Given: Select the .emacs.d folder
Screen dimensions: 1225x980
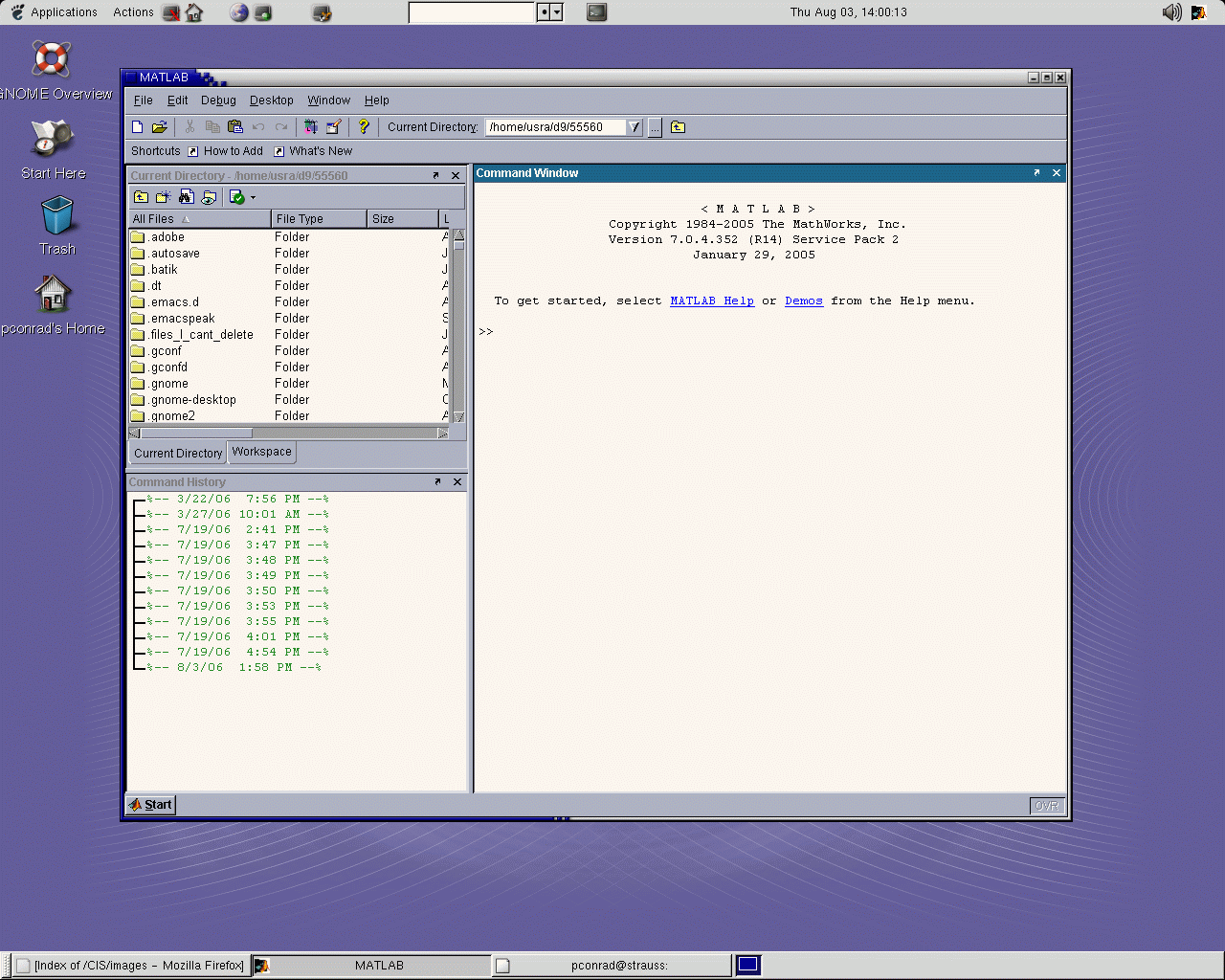Looking at the screenshot, I should click(288, 302).
